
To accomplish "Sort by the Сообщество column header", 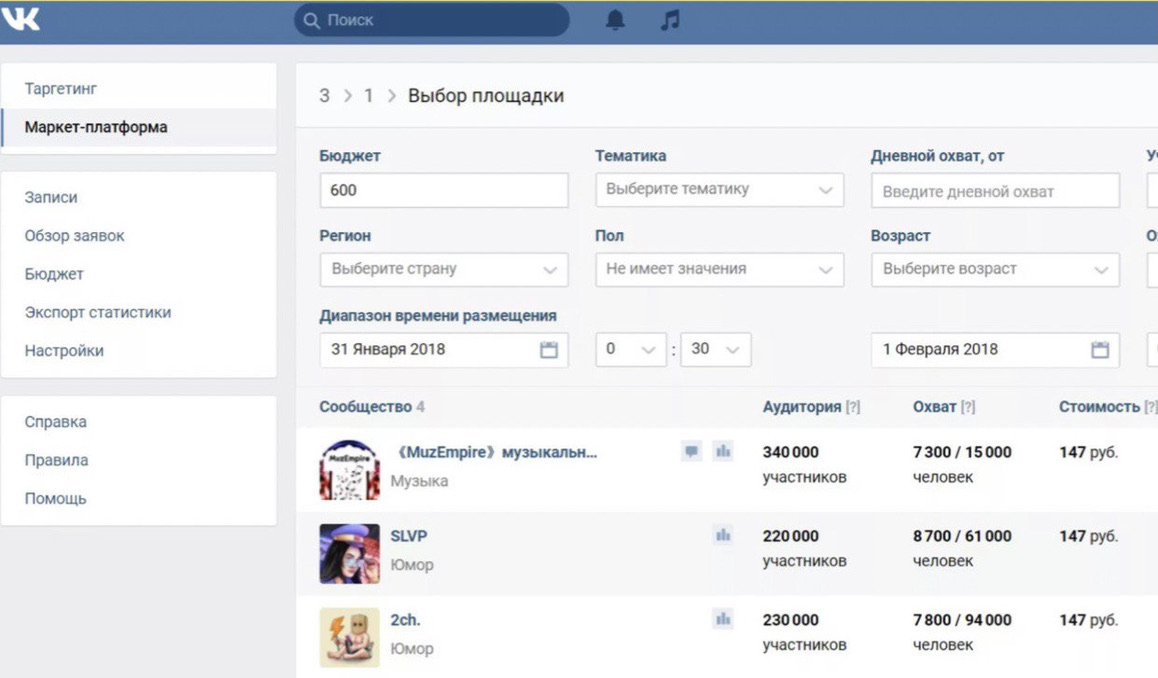I will tap(366, 407).
